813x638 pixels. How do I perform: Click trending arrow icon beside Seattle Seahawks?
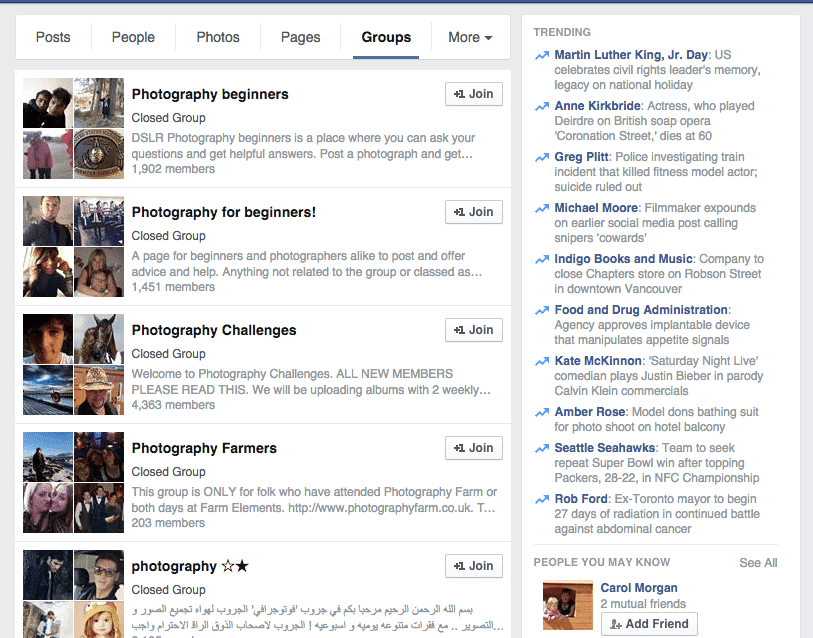tap(542, 448)
